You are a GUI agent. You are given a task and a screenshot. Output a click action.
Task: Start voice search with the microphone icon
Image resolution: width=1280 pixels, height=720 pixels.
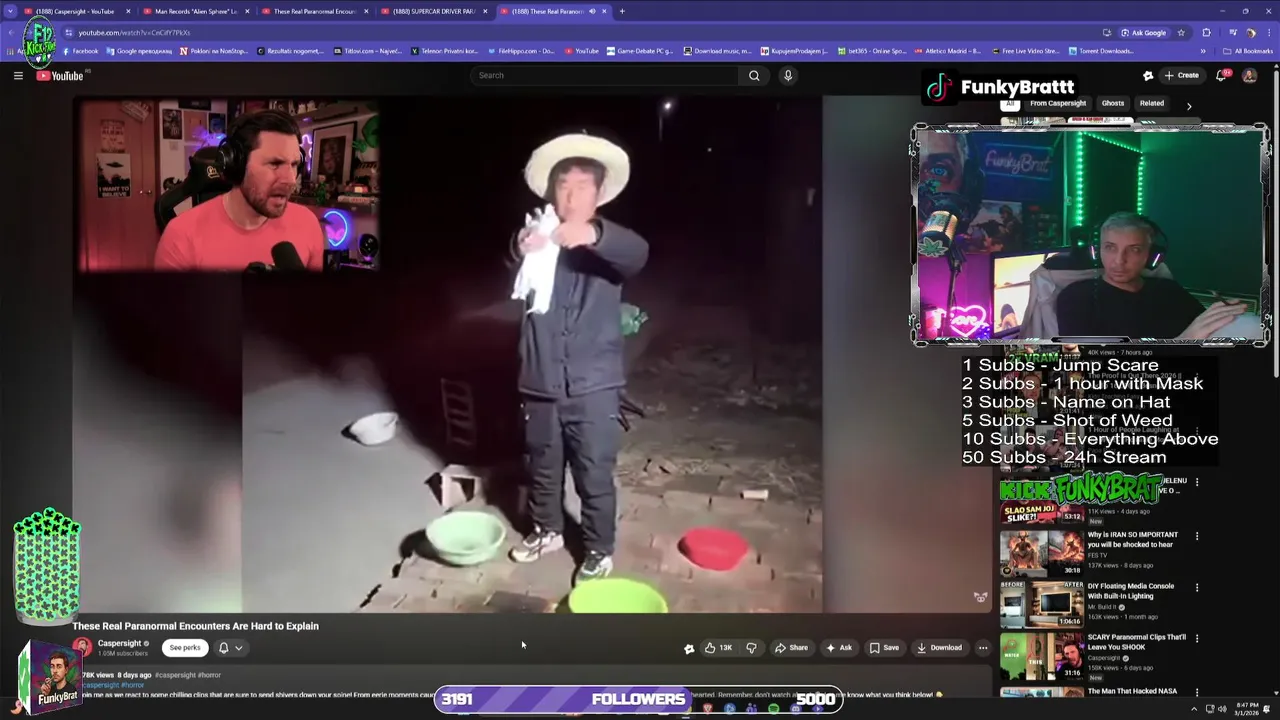[x=788, y=75]
